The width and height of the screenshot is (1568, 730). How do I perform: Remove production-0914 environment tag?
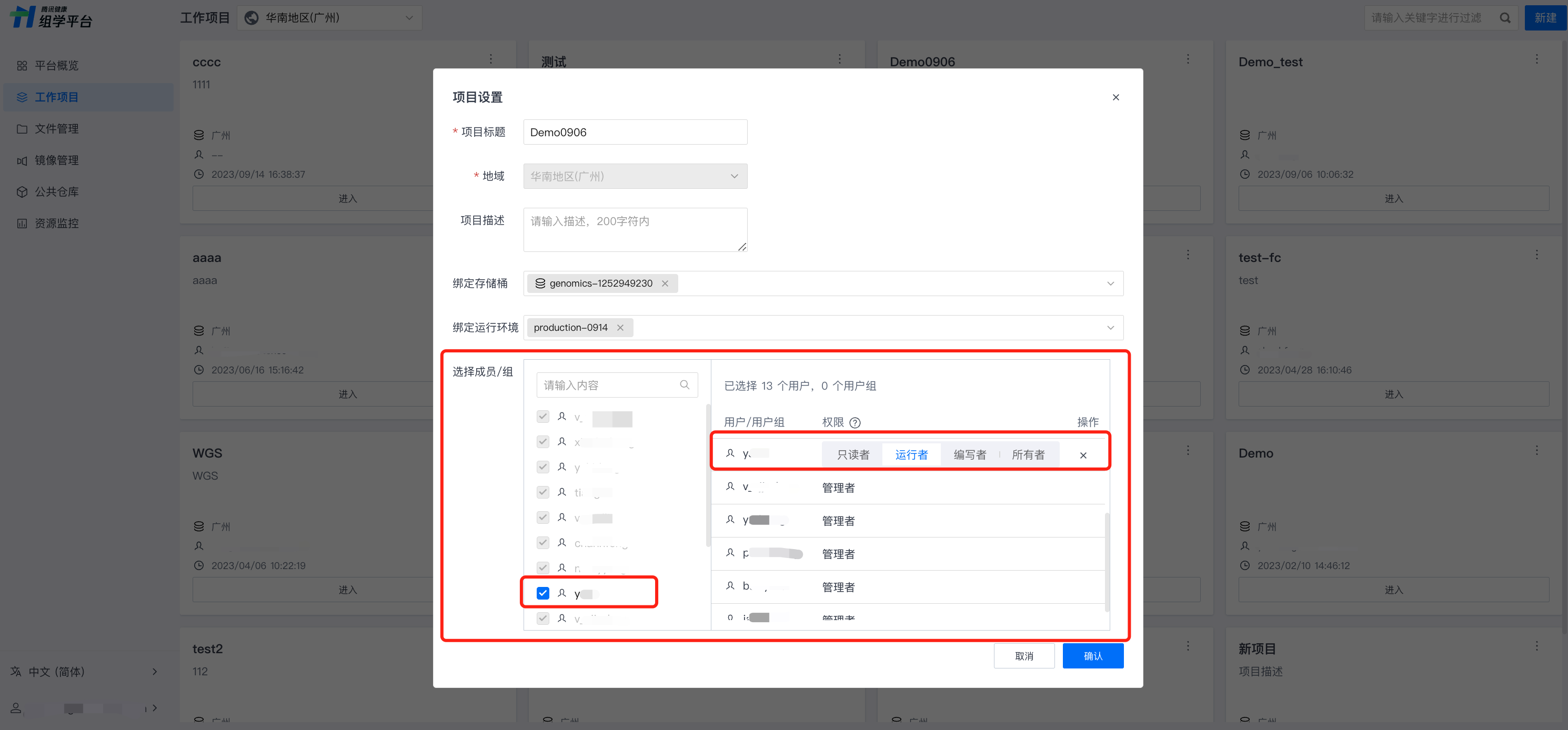620,327
